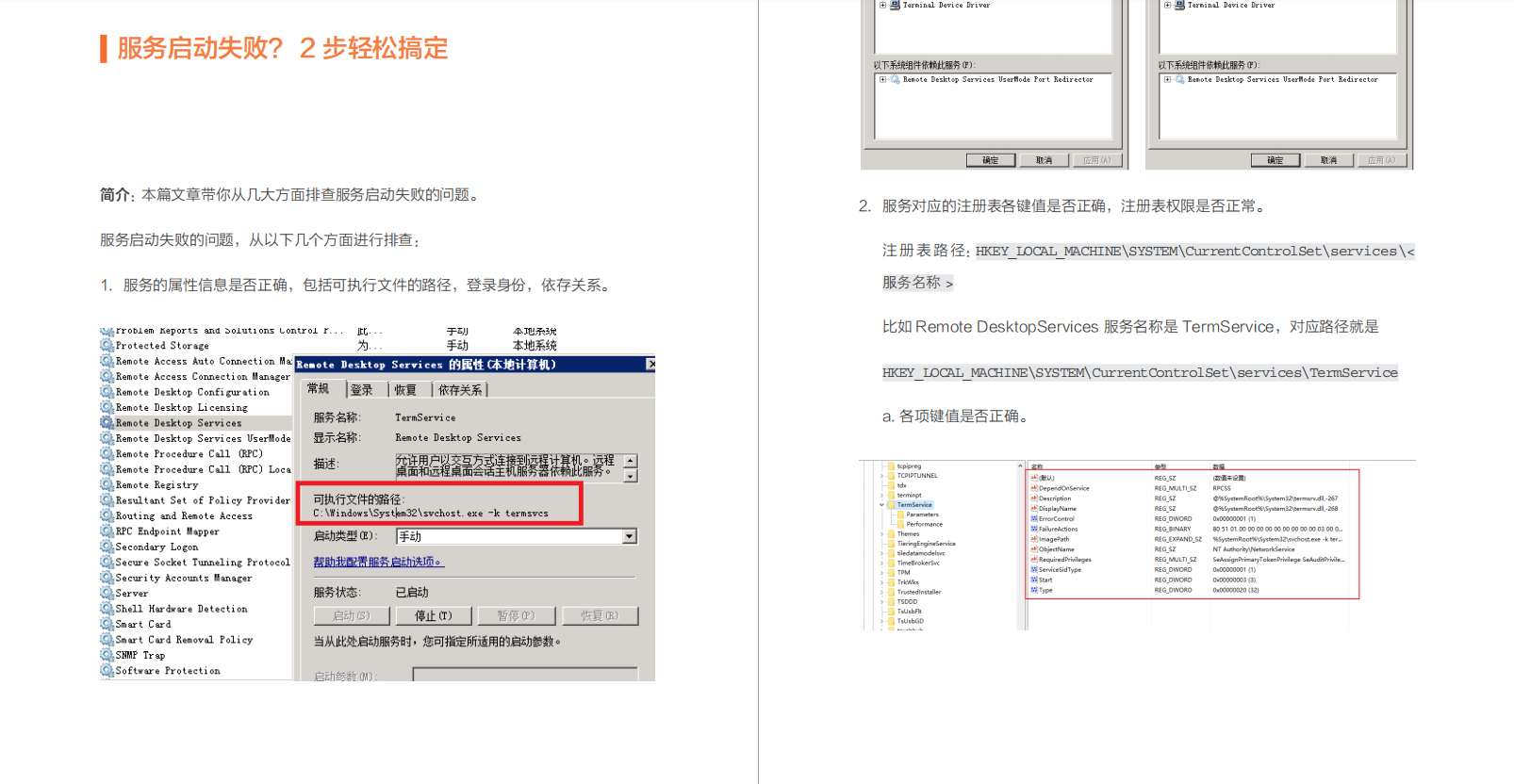Expand the terminpt registry key
Screen dimensions: 1514x784
882,495
